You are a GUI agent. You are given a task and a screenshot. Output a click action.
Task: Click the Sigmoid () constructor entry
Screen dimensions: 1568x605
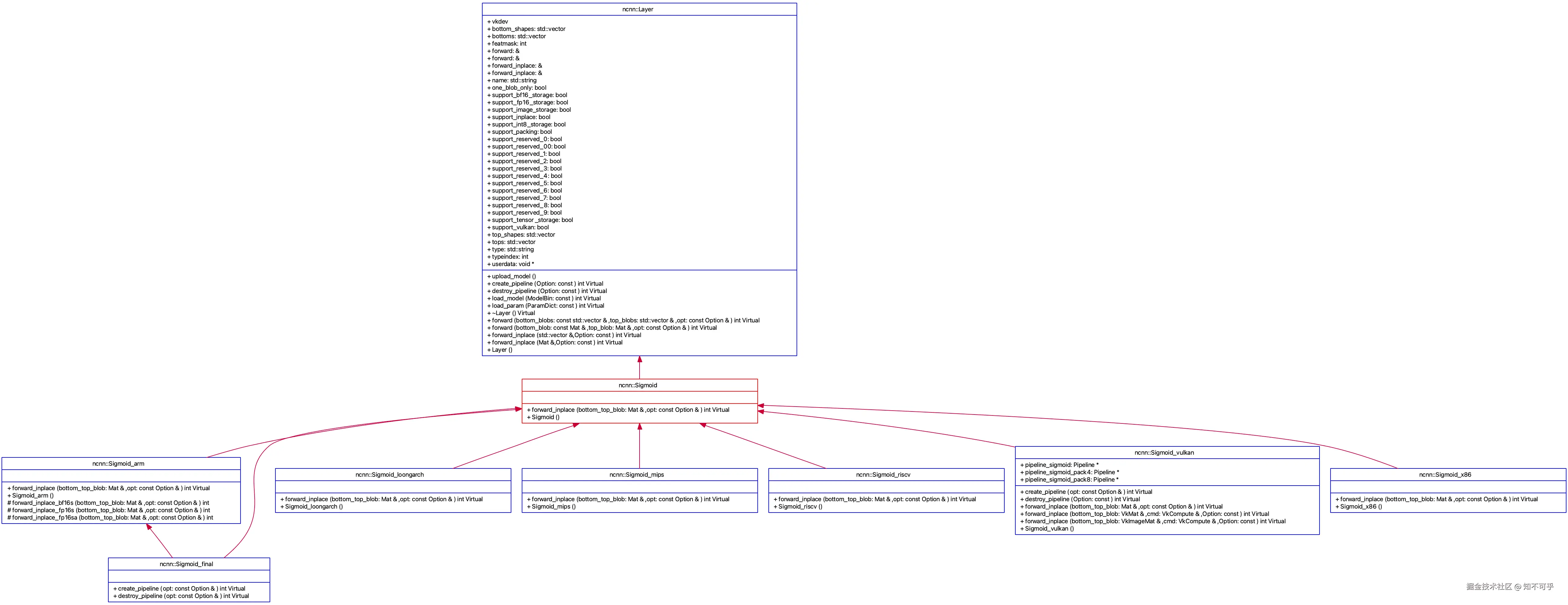545,417
